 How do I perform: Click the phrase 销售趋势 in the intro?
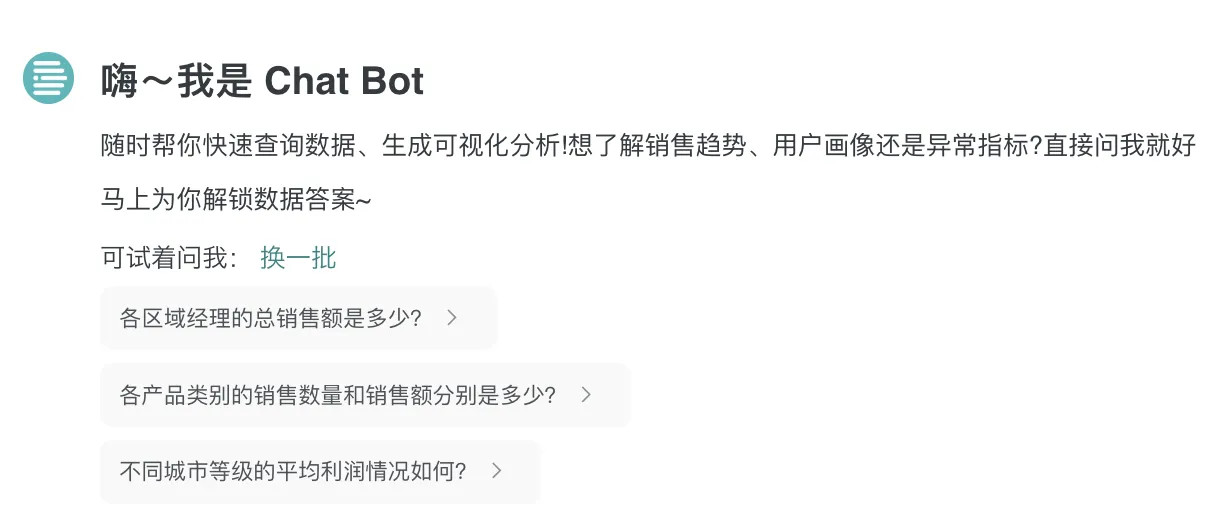(694, 147)
